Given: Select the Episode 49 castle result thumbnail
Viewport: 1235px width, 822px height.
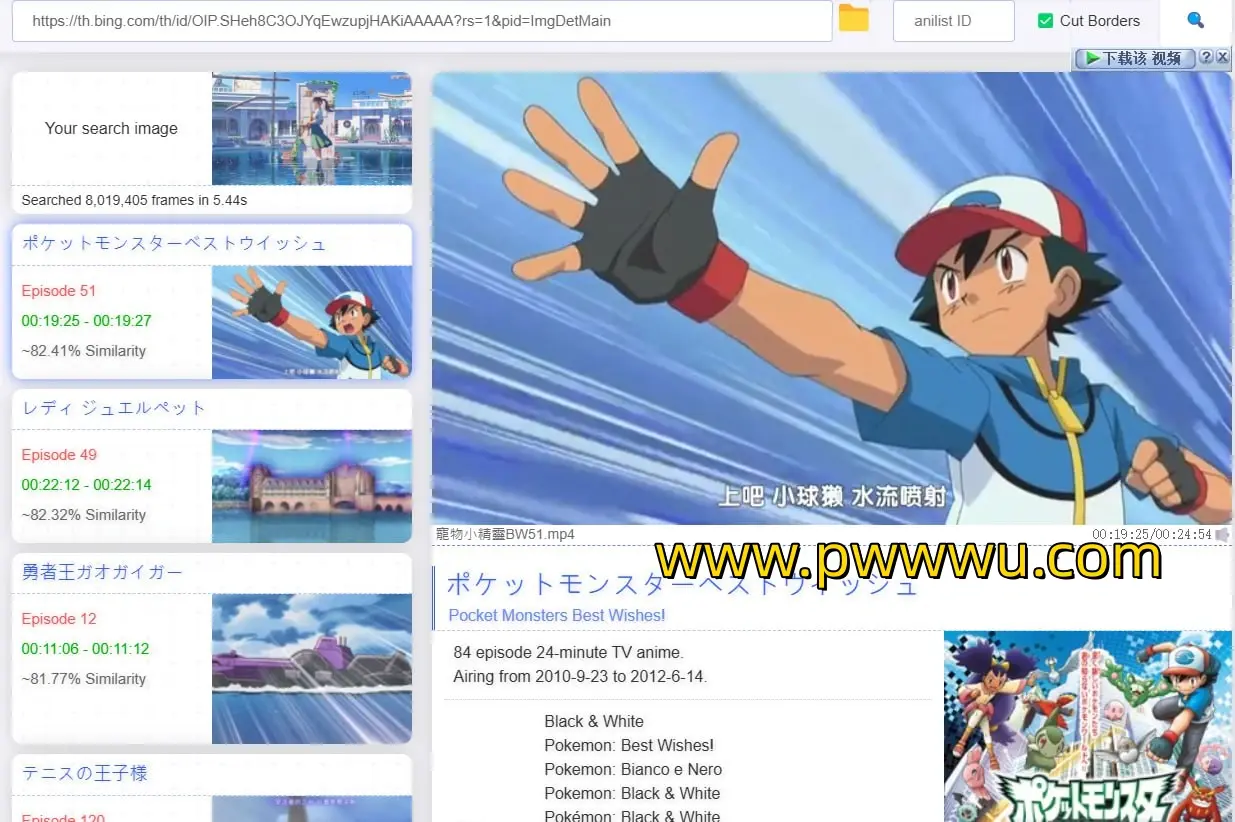Looking at the screenshot, I should click(x=311, y=486).
